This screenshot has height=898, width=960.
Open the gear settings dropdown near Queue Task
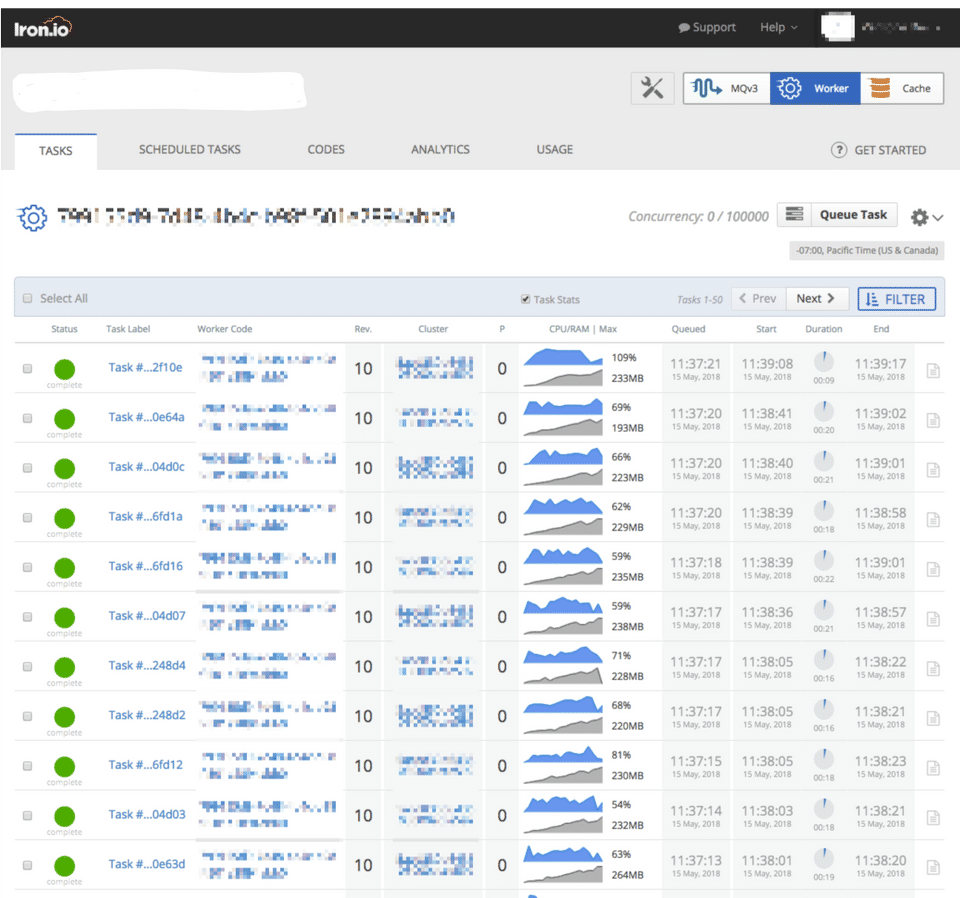tap(926, 217)
